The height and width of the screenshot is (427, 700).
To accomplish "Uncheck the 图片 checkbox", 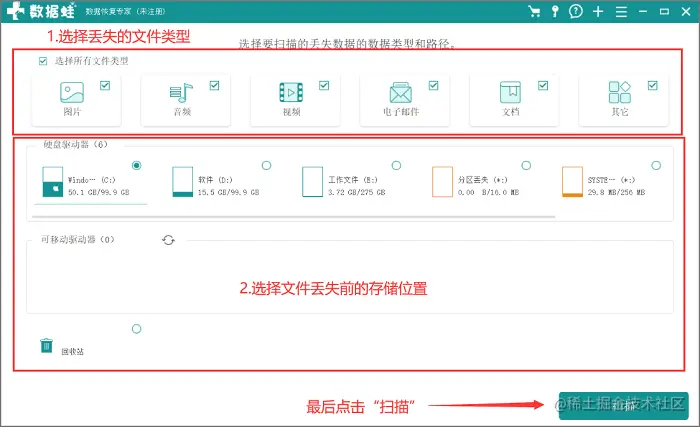I will [105, 85].
